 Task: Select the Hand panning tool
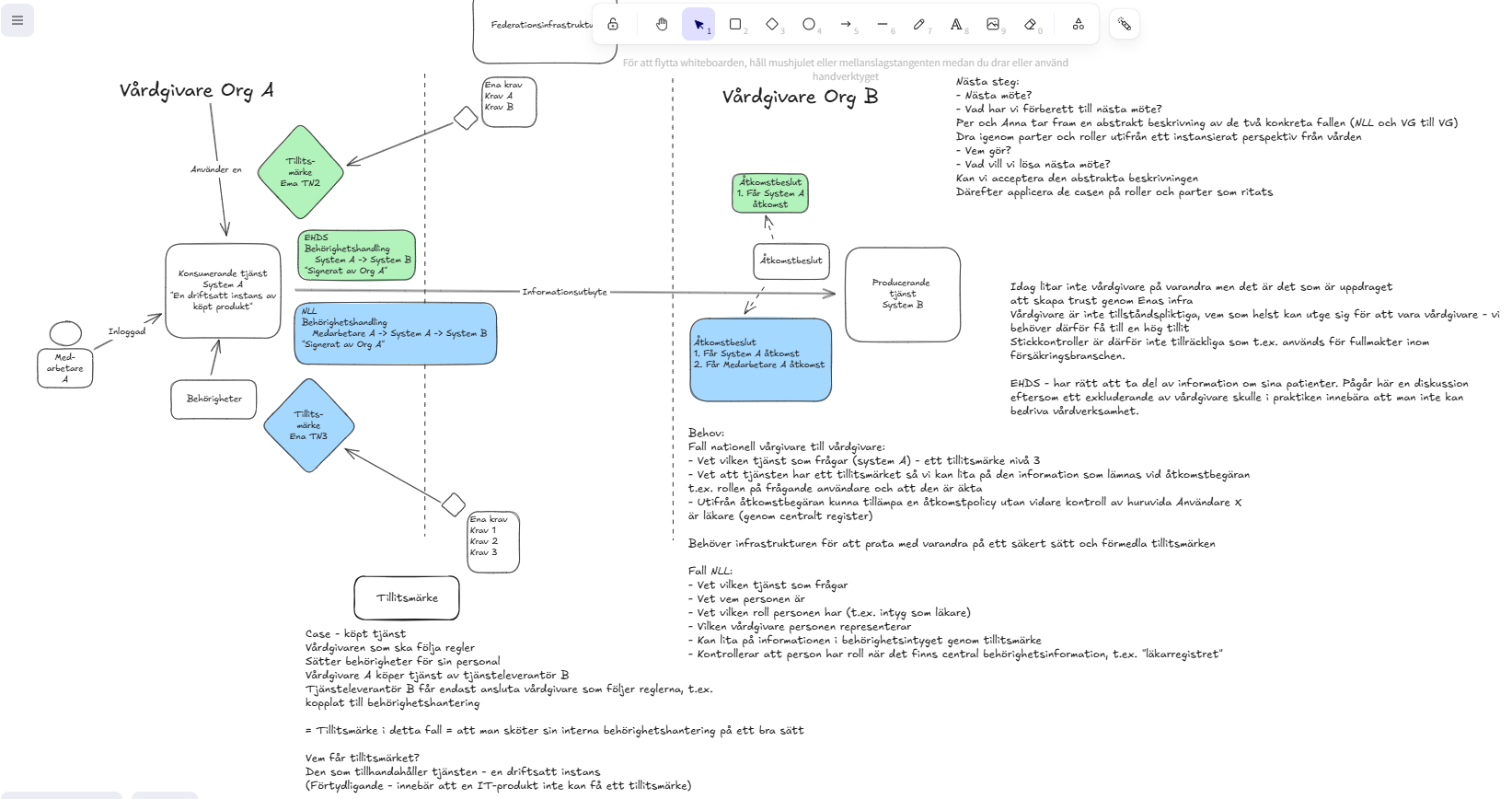coord(661,24)
